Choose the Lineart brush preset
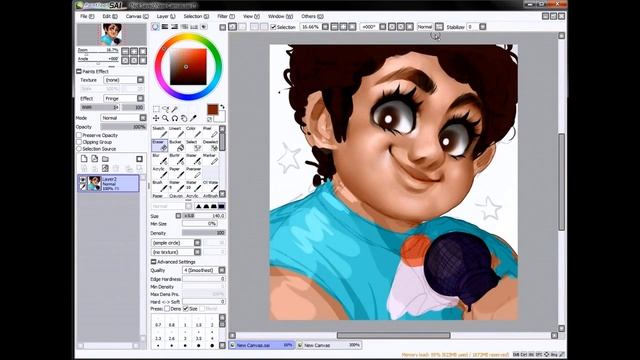This screenshot has width=640, height=360. (x=176, y=132)
